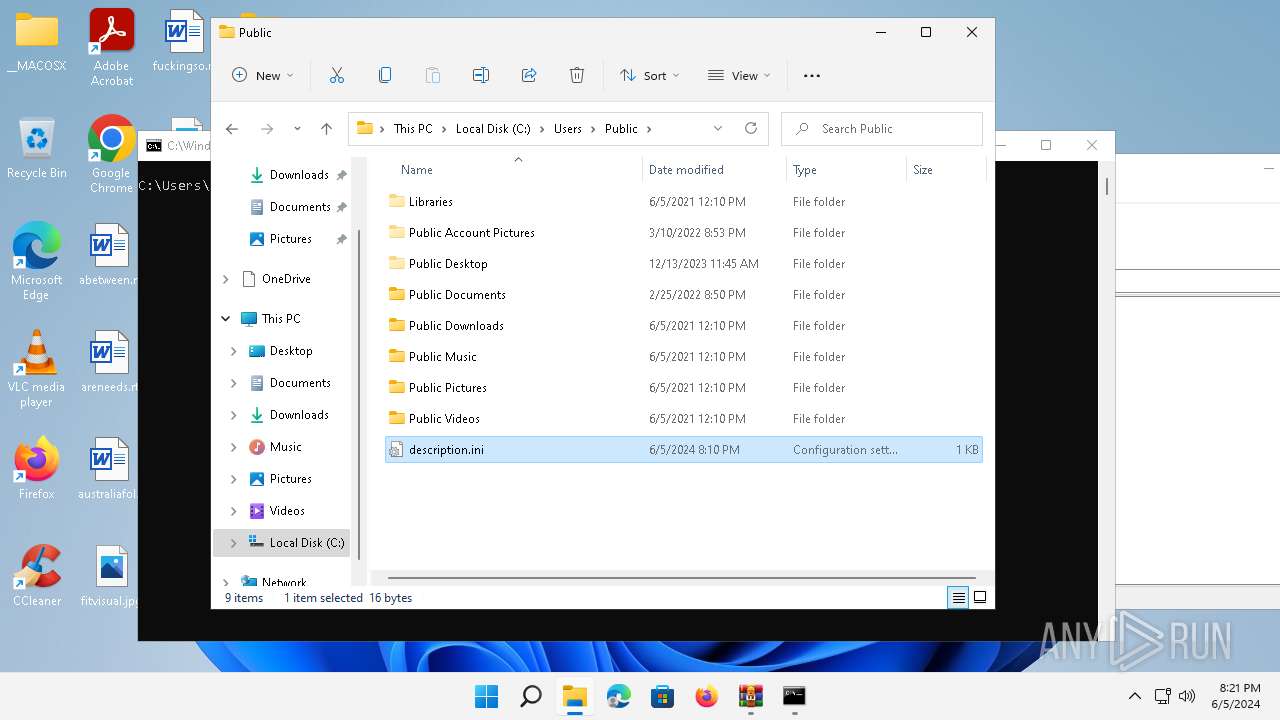This screenshot has width=1280, height=720.
Task: Click Local Disk (C:) breadcrumb segment
Action: pos(493,129)
